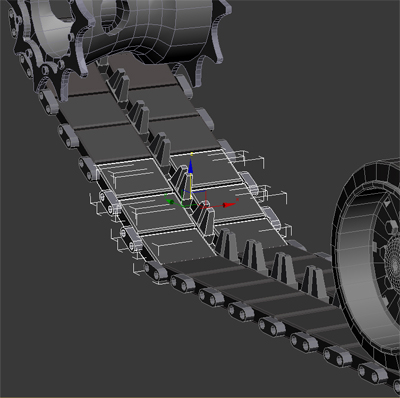Select the end connector at the bottom-right corner

(372, 373)
